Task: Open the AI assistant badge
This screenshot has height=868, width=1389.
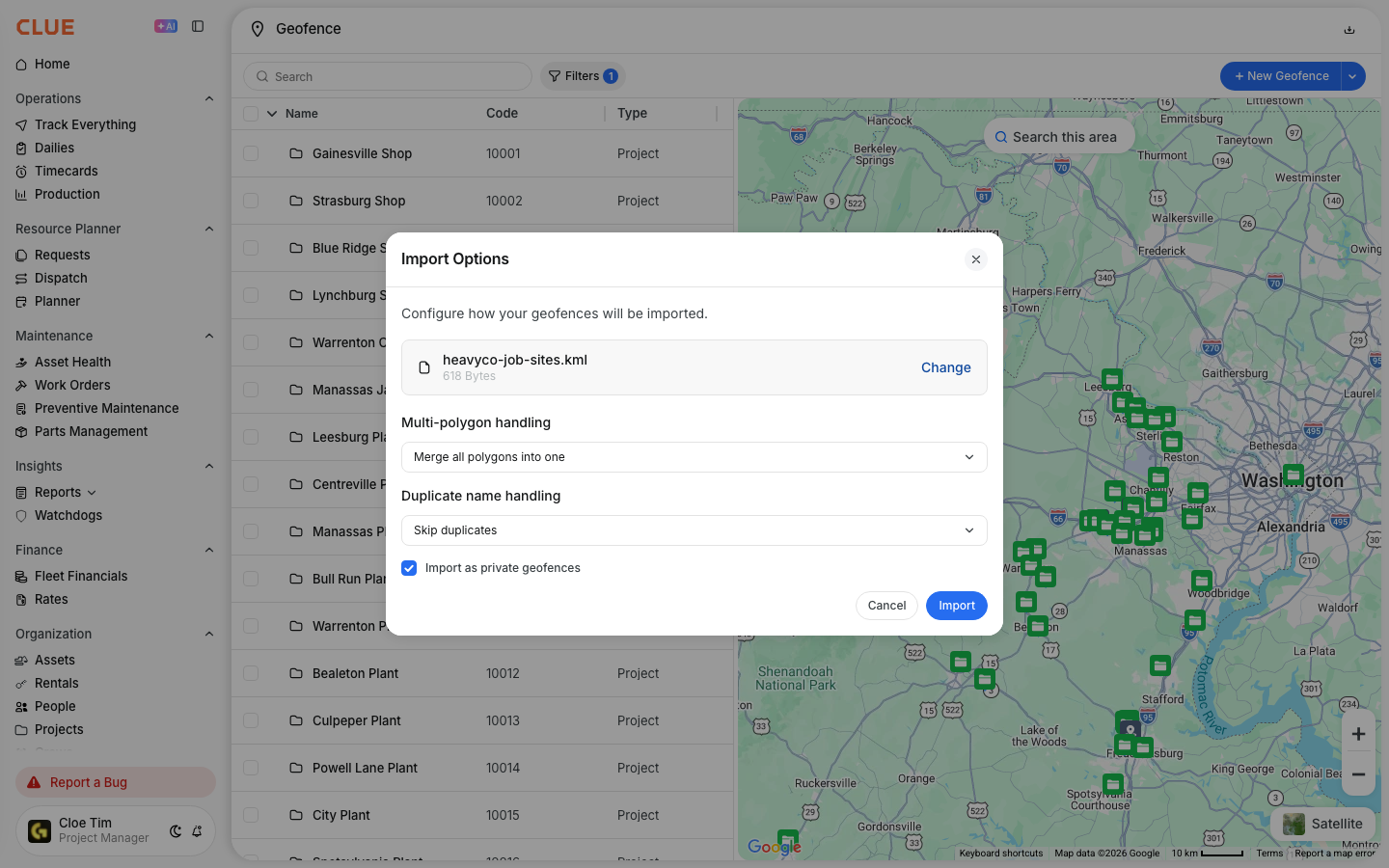Action: 166,27
